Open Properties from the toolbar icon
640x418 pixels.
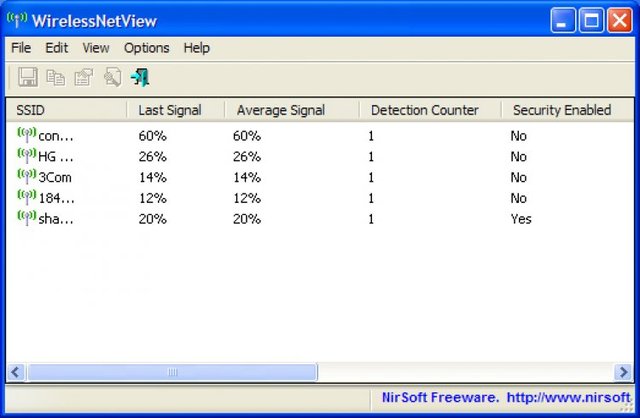tap(84, 77)
